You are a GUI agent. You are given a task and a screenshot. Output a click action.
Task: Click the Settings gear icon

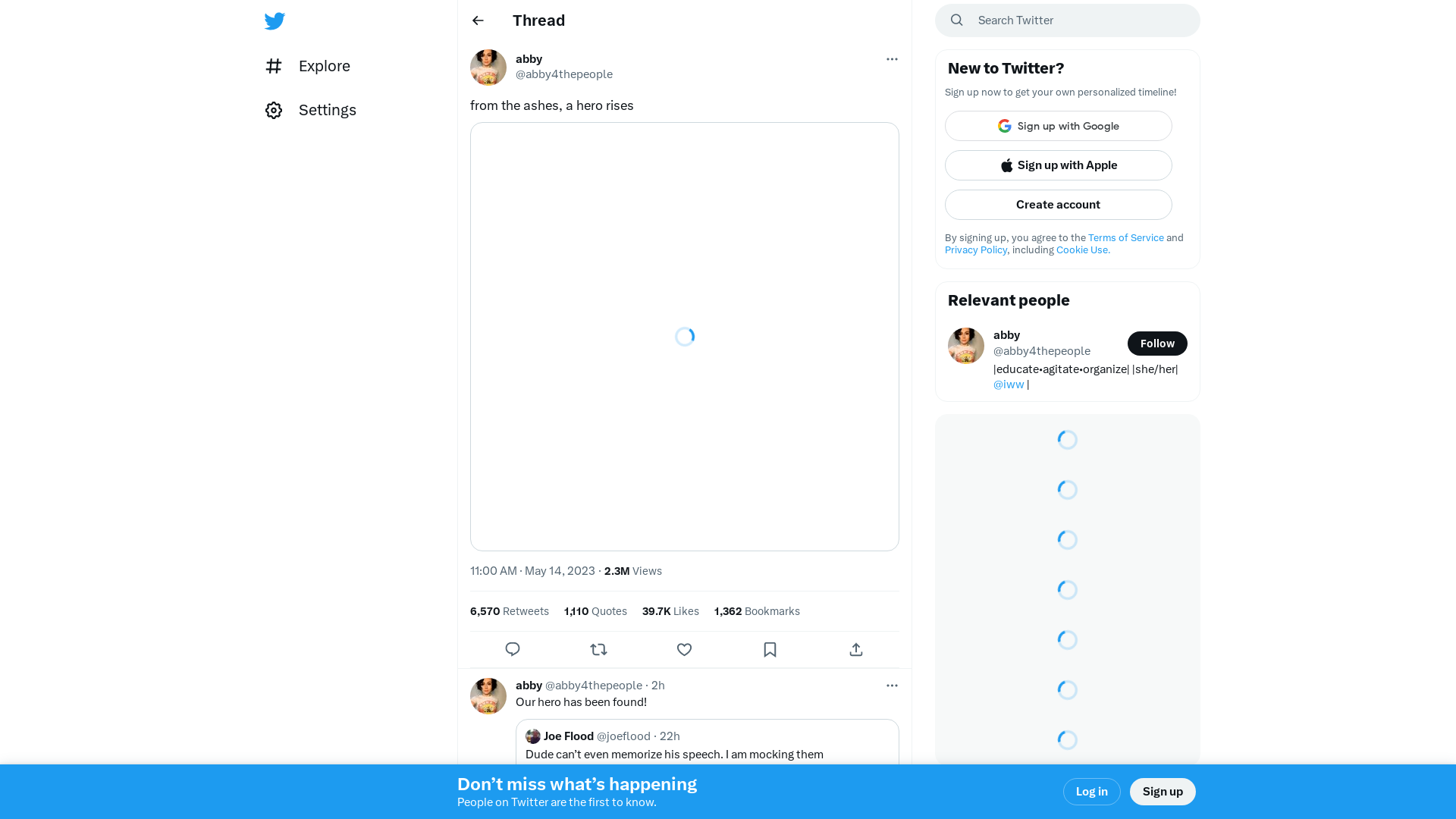coord(272,109)
